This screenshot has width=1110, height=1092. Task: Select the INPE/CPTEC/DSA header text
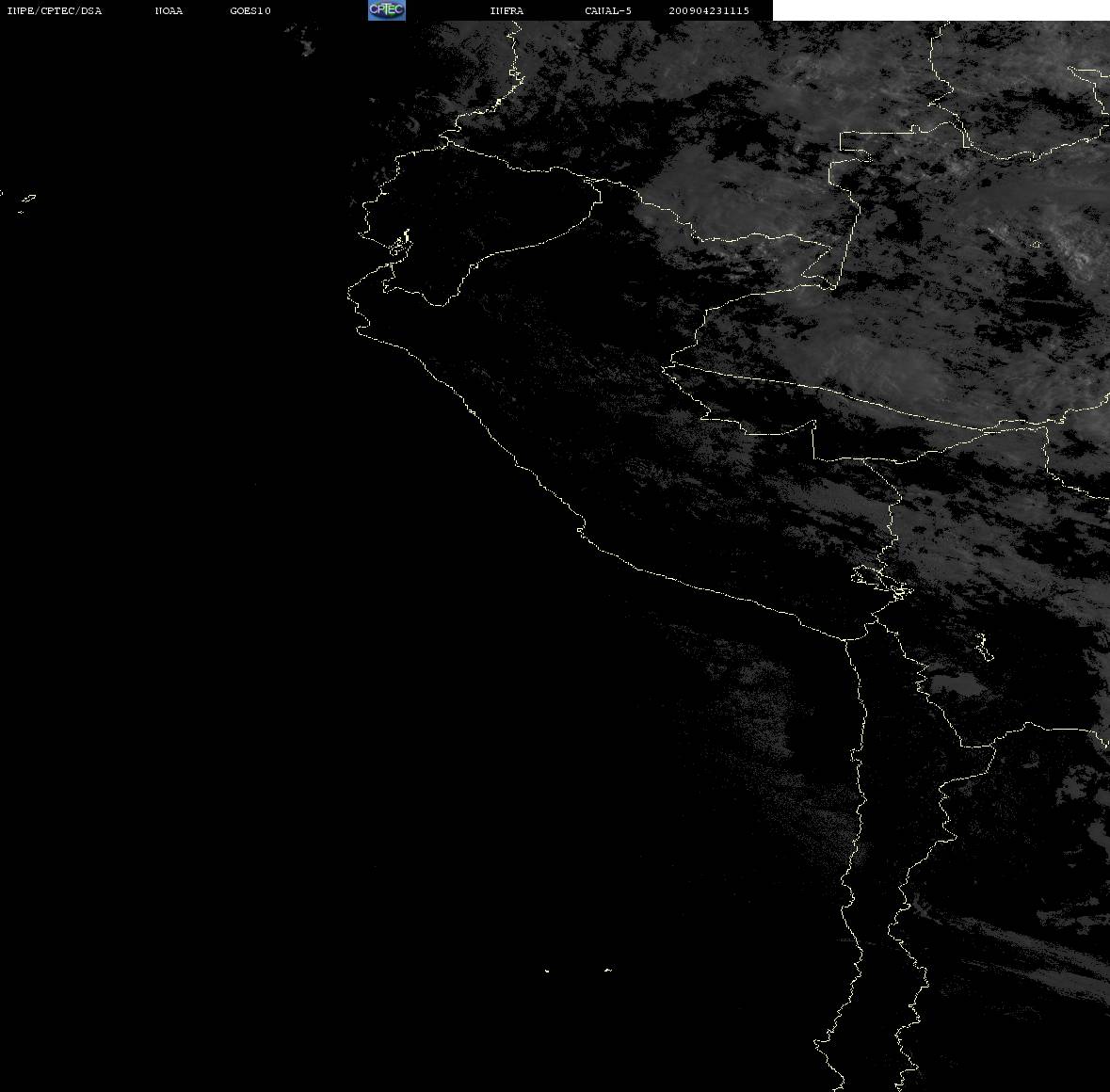pos(54,10)
